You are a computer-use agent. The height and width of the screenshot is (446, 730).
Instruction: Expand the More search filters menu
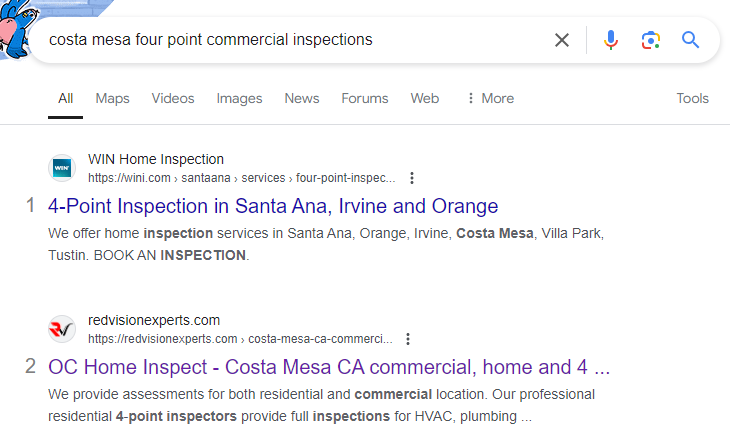point(490,98)
